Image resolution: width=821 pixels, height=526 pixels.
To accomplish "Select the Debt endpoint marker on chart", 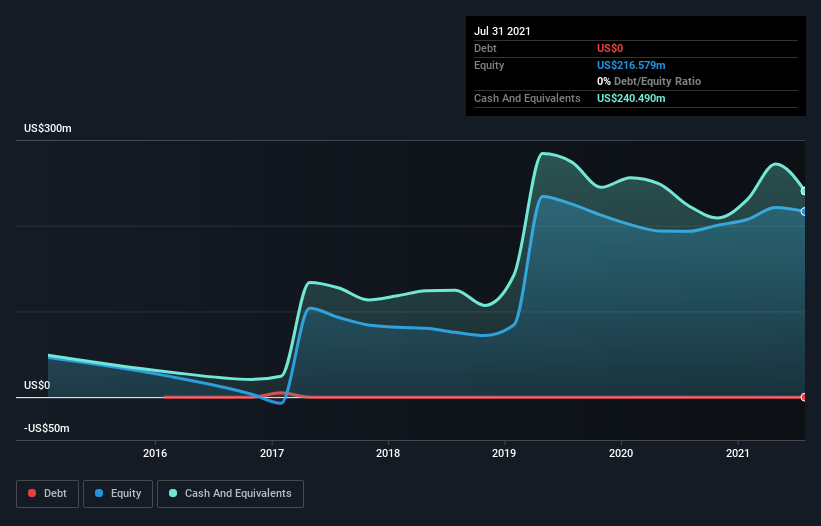I will pyautogui.click(x=804, y=397).
